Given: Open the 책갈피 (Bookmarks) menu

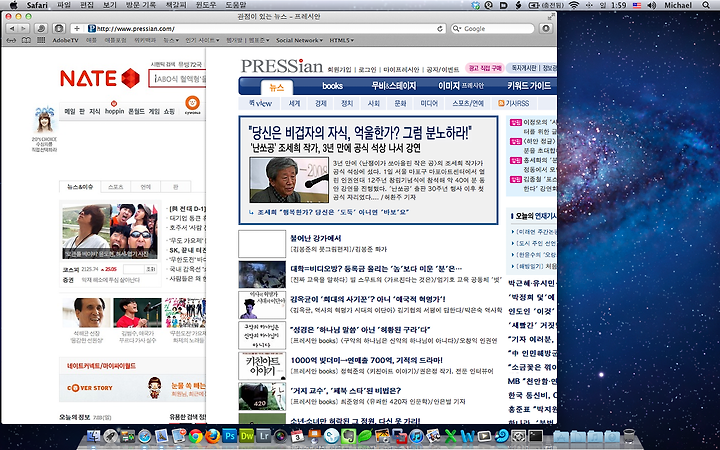Looking at the screenshot, I should pos(176,5).
